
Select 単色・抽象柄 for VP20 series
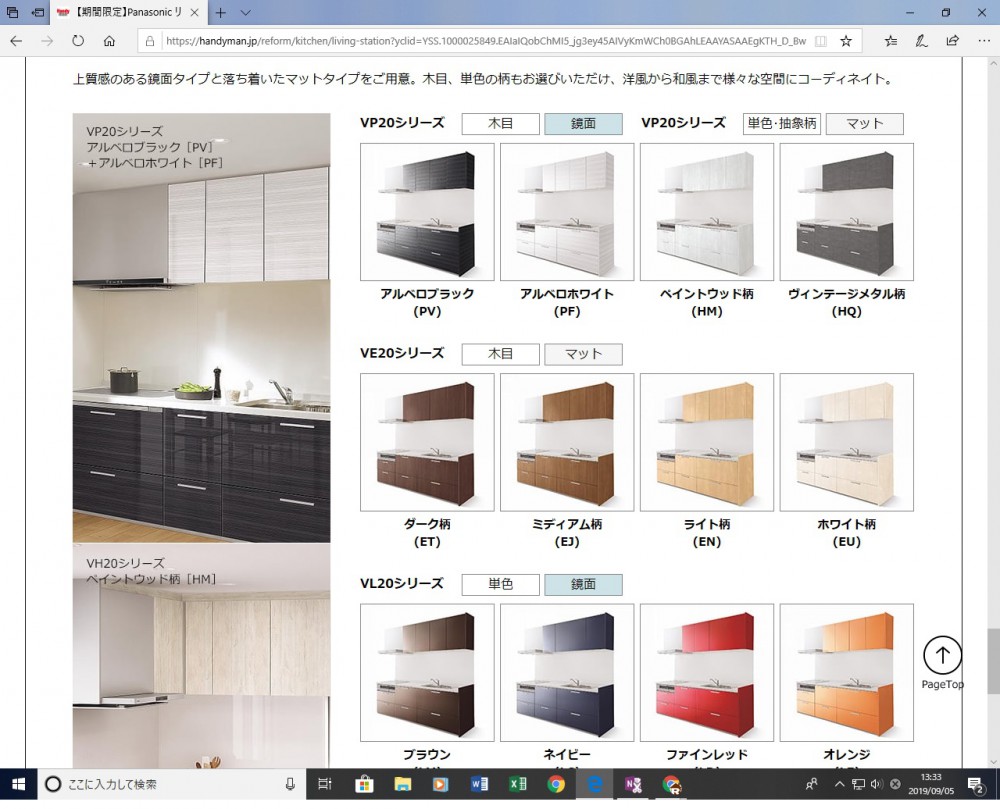[781, 124]
